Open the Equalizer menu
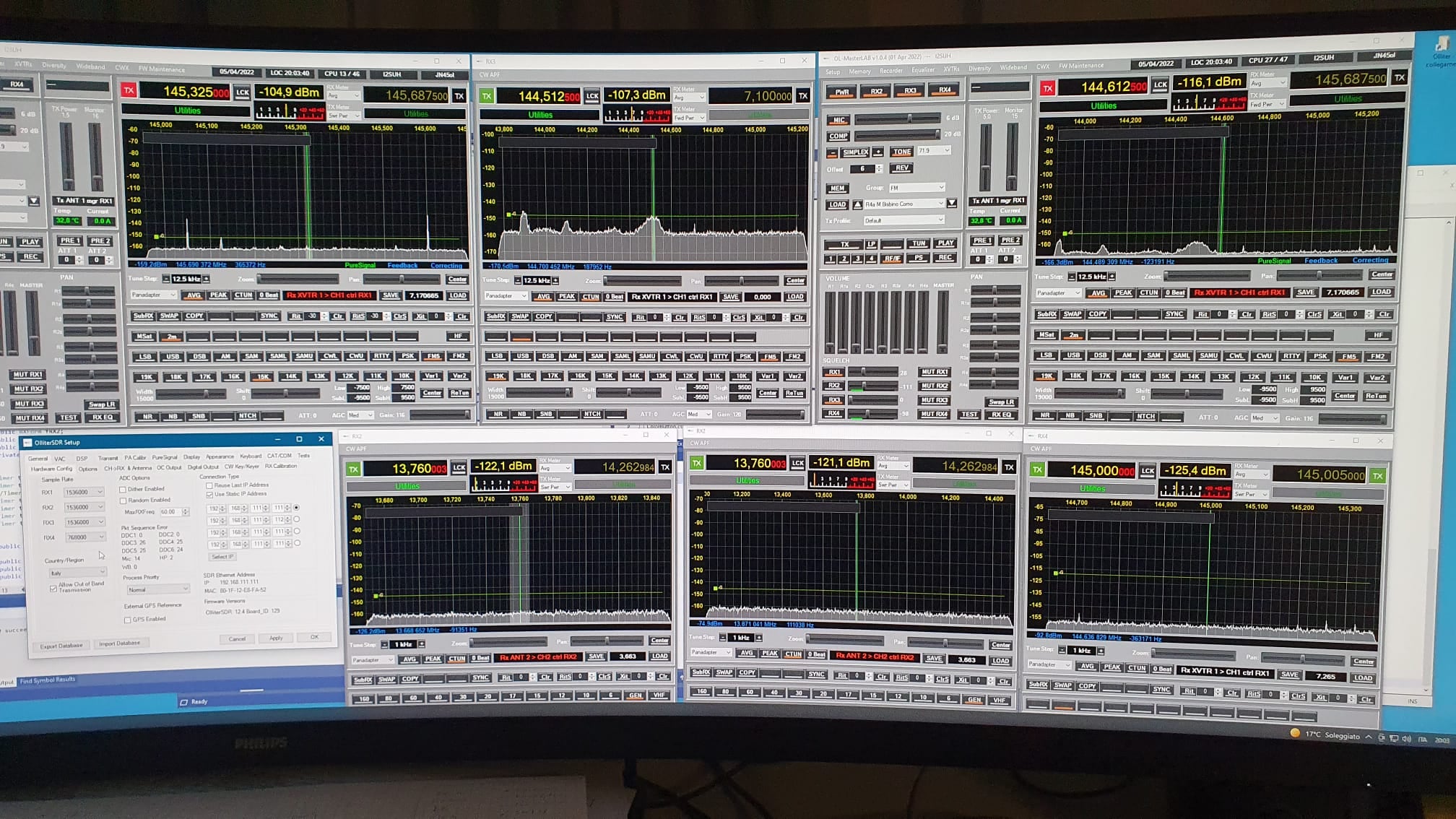Image resolution: width=1456 pixels, height=819 pixels. 922,70
